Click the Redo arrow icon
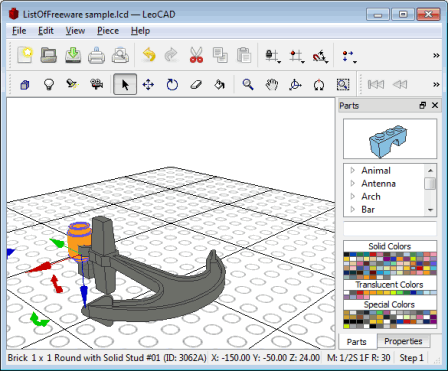Screen dimensions: 448x371 [x=171, y=55]
